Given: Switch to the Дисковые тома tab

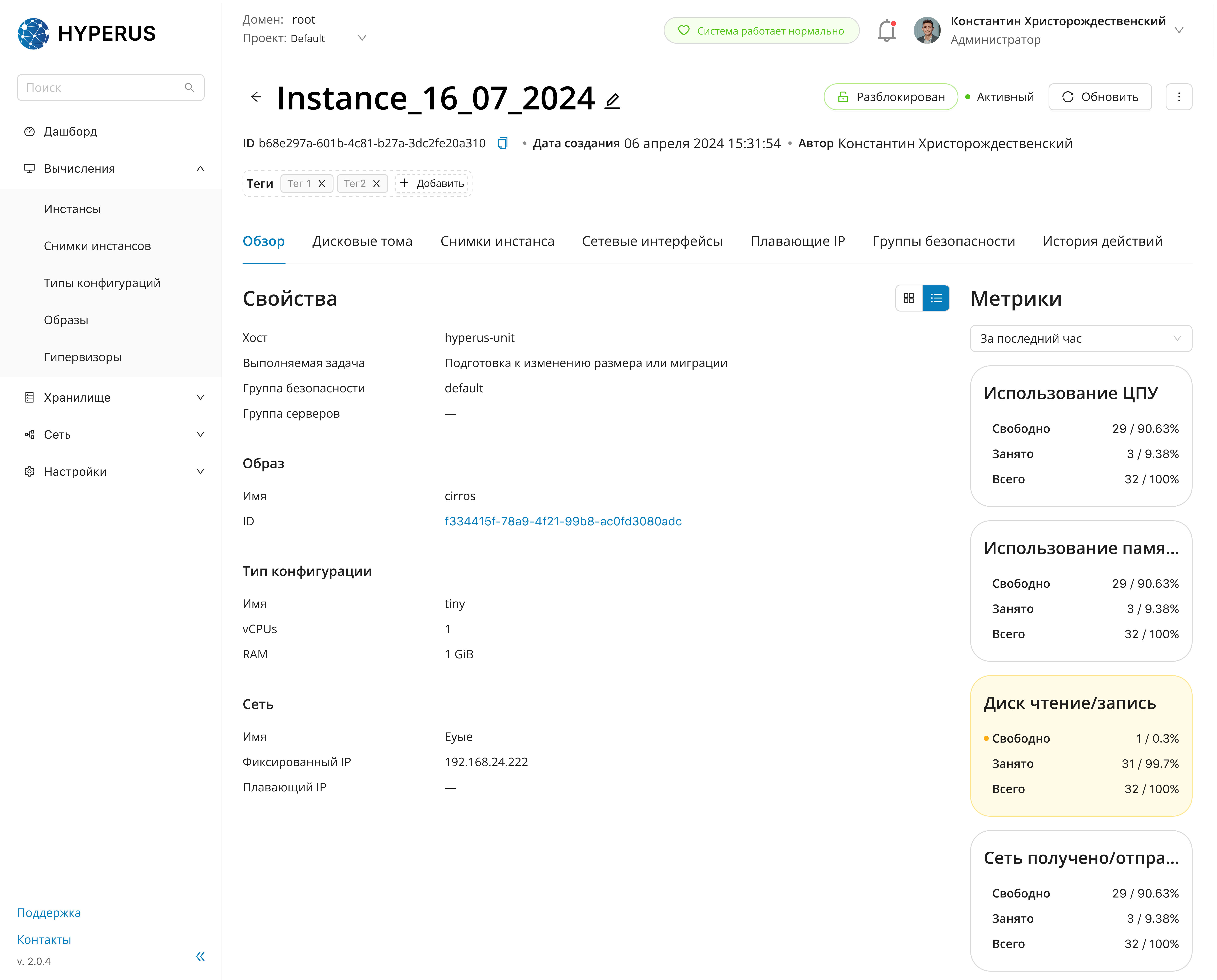Looking at the screenshot, I should [362, 242].
